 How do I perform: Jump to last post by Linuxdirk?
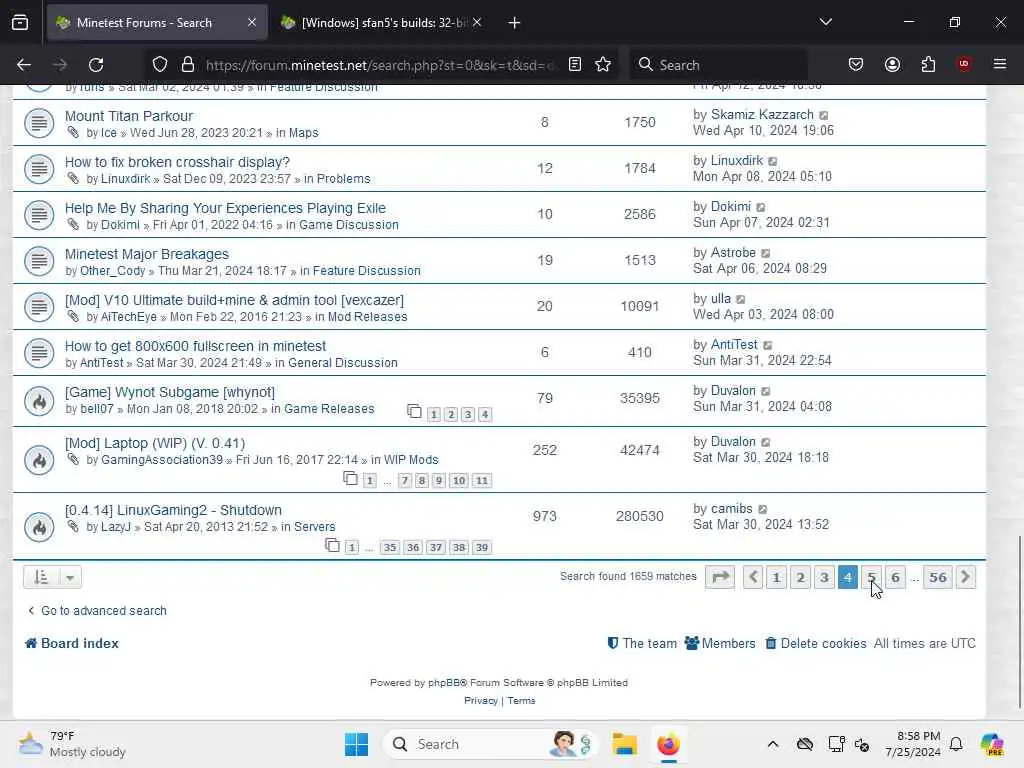click(x=773, y=161)
